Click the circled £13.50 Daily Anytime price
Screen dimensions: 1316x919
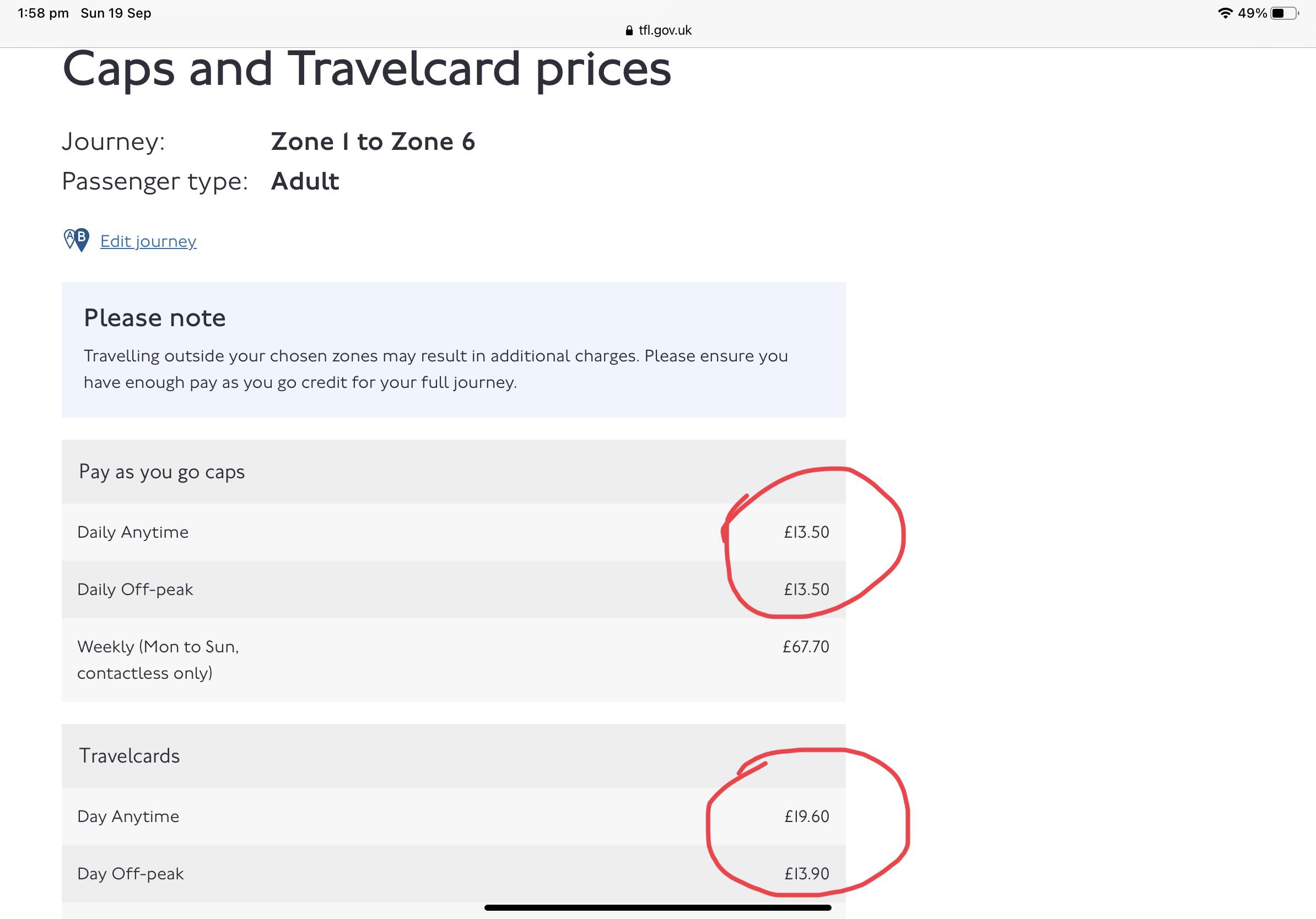tap(806, 532)
